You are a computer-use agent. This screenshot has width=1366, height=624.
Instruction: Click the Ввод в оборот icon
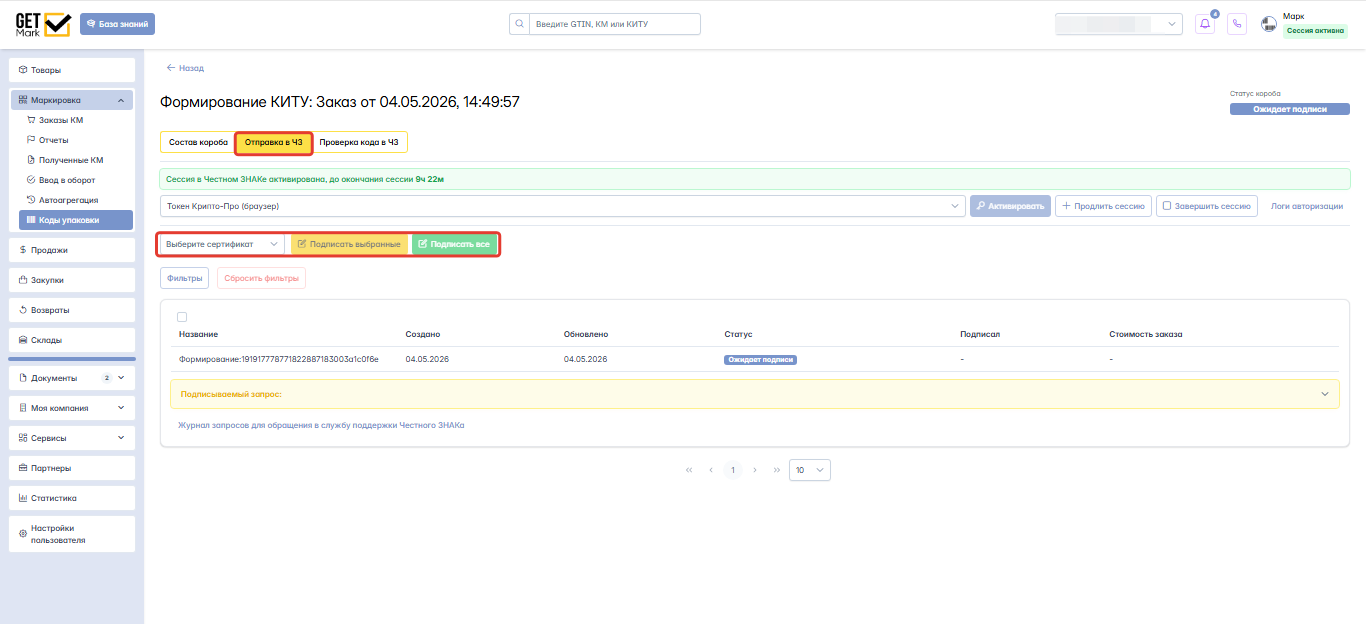(31, 180)
